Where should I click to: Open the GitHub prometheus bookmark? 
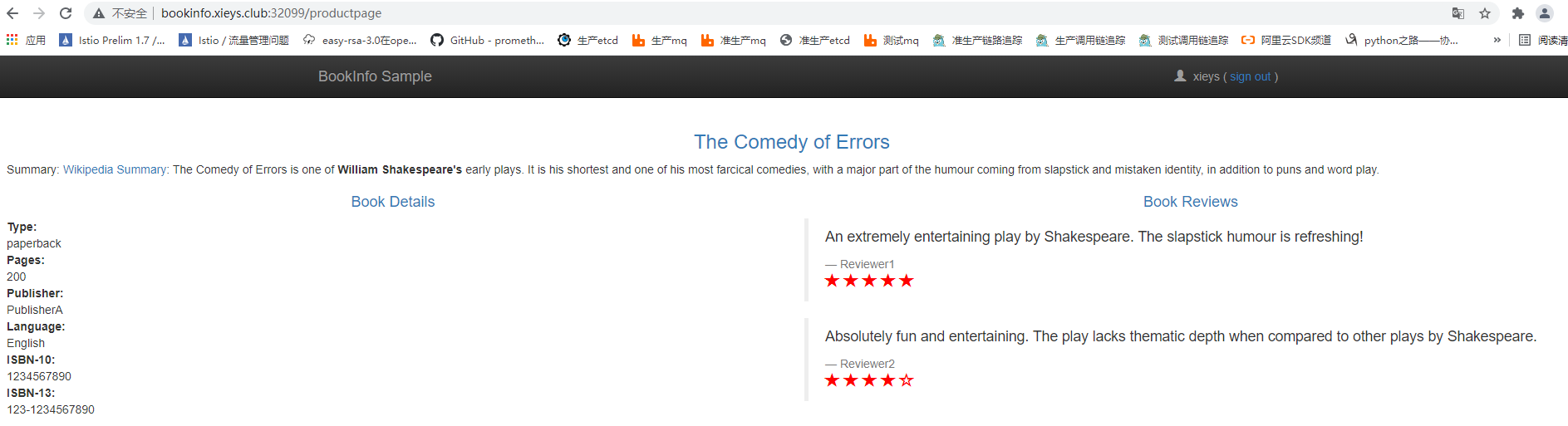(487, 40)
